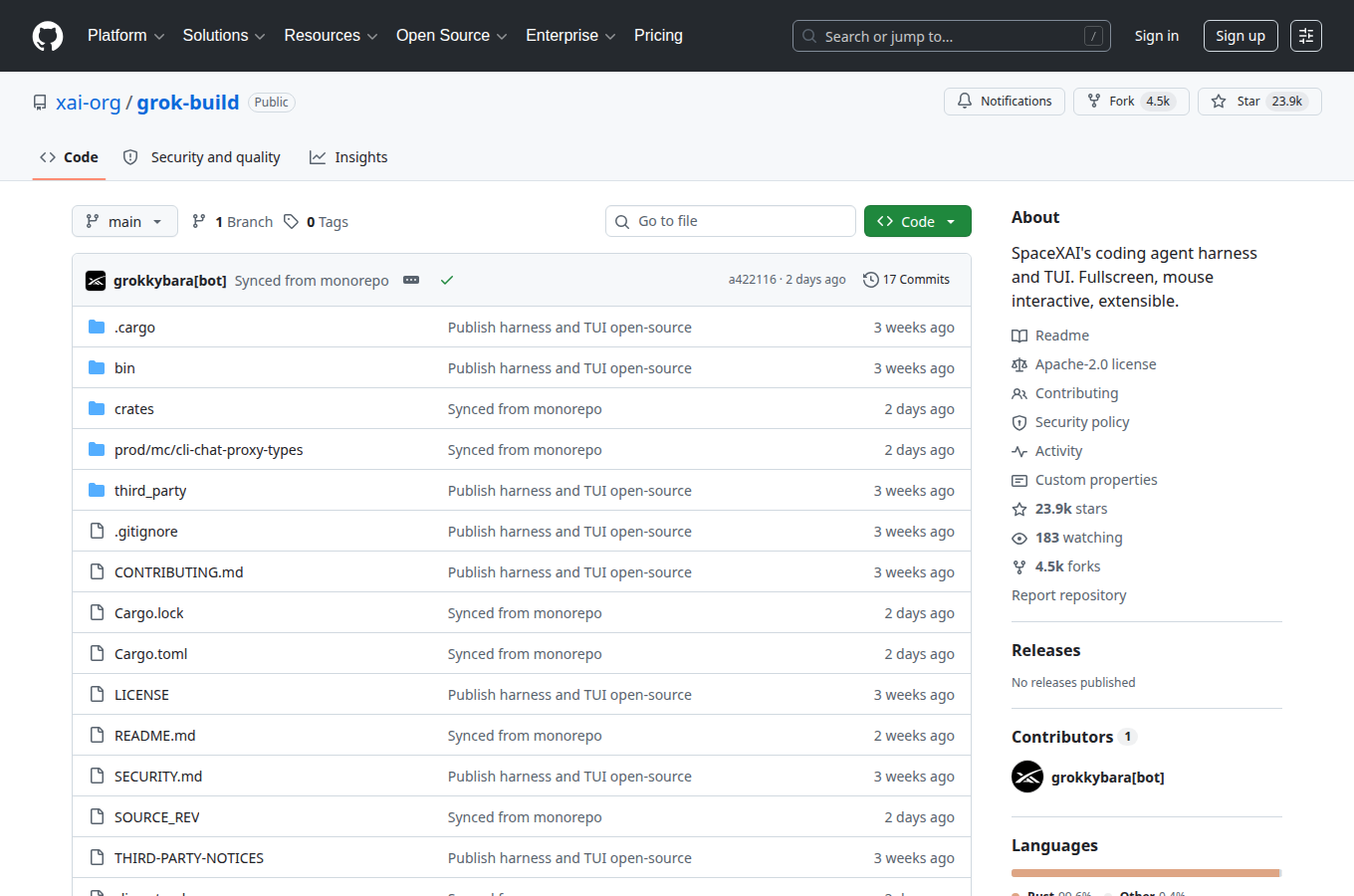Open the CONTRIBUTING.md file
Screen dimensions: 1354x896
pos(179,572)
